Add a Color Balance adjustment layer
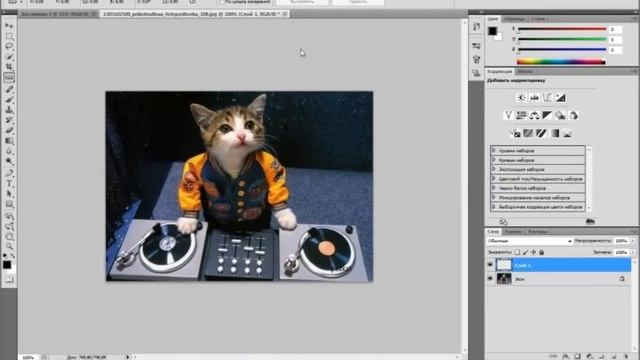This screenshot has height=360, width=640. [x=534, y=116]
